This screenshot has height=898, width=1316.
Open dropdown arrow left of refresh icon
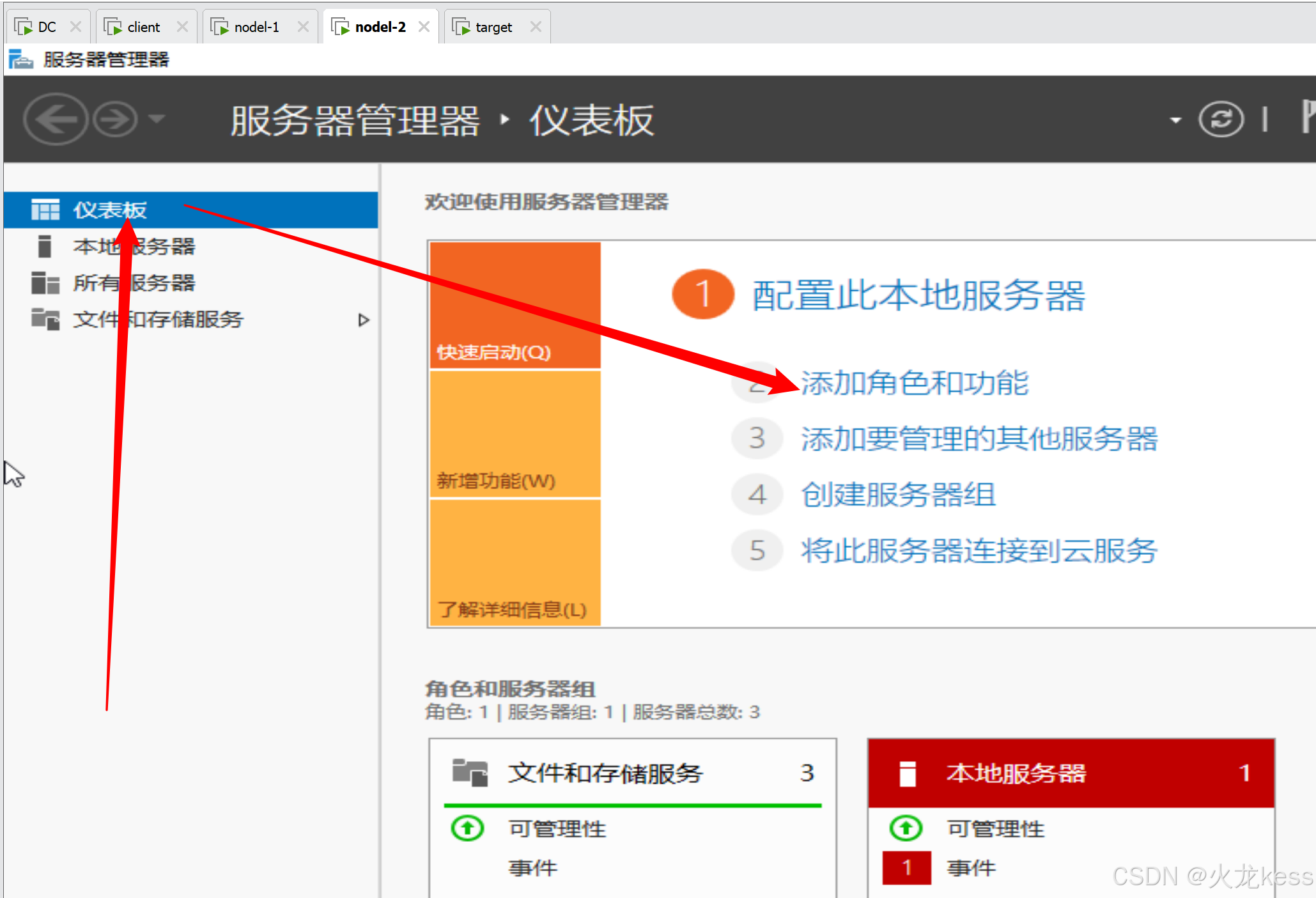coord(1175,120)
